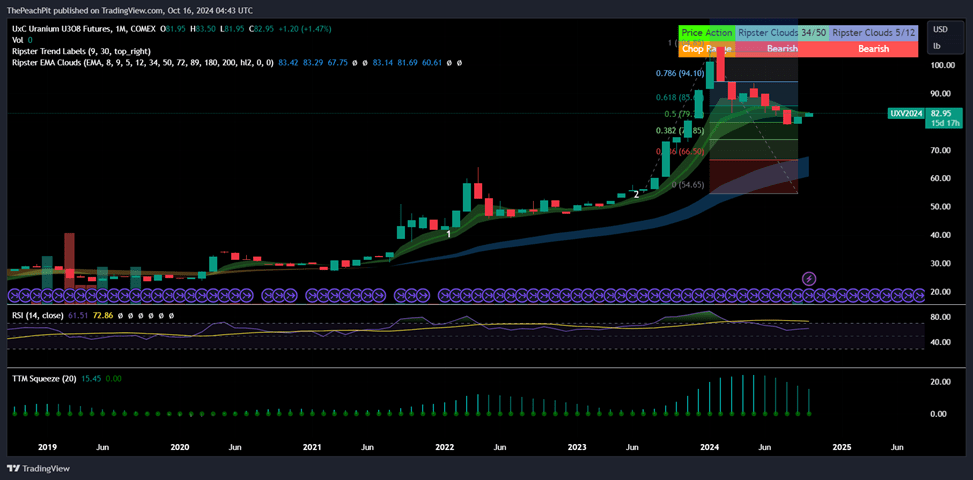The height and width of the screenshot is (480, 973).
Task: Click the 30.00 price axis label
Action: coord(942,264)
